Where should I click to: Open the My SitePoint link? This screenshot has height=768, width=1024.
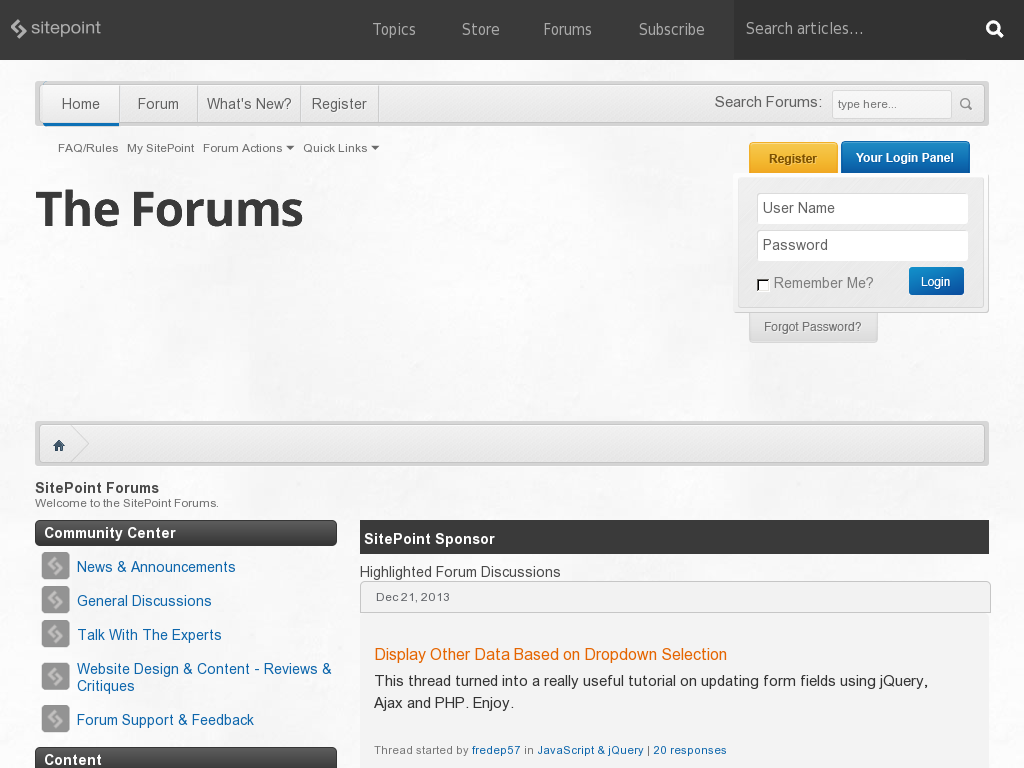(x=161, y=148)
